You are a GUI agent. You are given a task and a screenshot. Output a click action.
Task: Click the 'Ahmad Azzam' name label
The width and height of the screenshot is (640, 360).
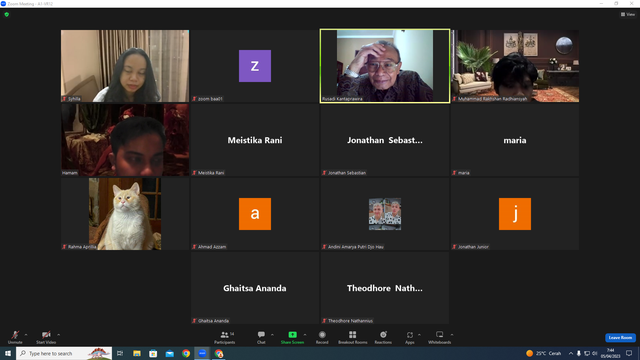click(x=212, y=247)
